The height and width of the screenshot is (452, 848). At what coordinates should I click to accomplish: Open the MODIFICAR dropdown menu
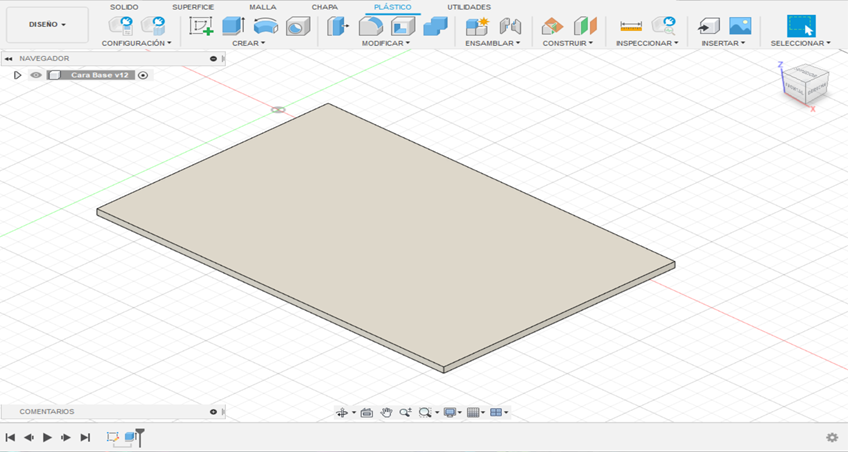pos(386,43)
